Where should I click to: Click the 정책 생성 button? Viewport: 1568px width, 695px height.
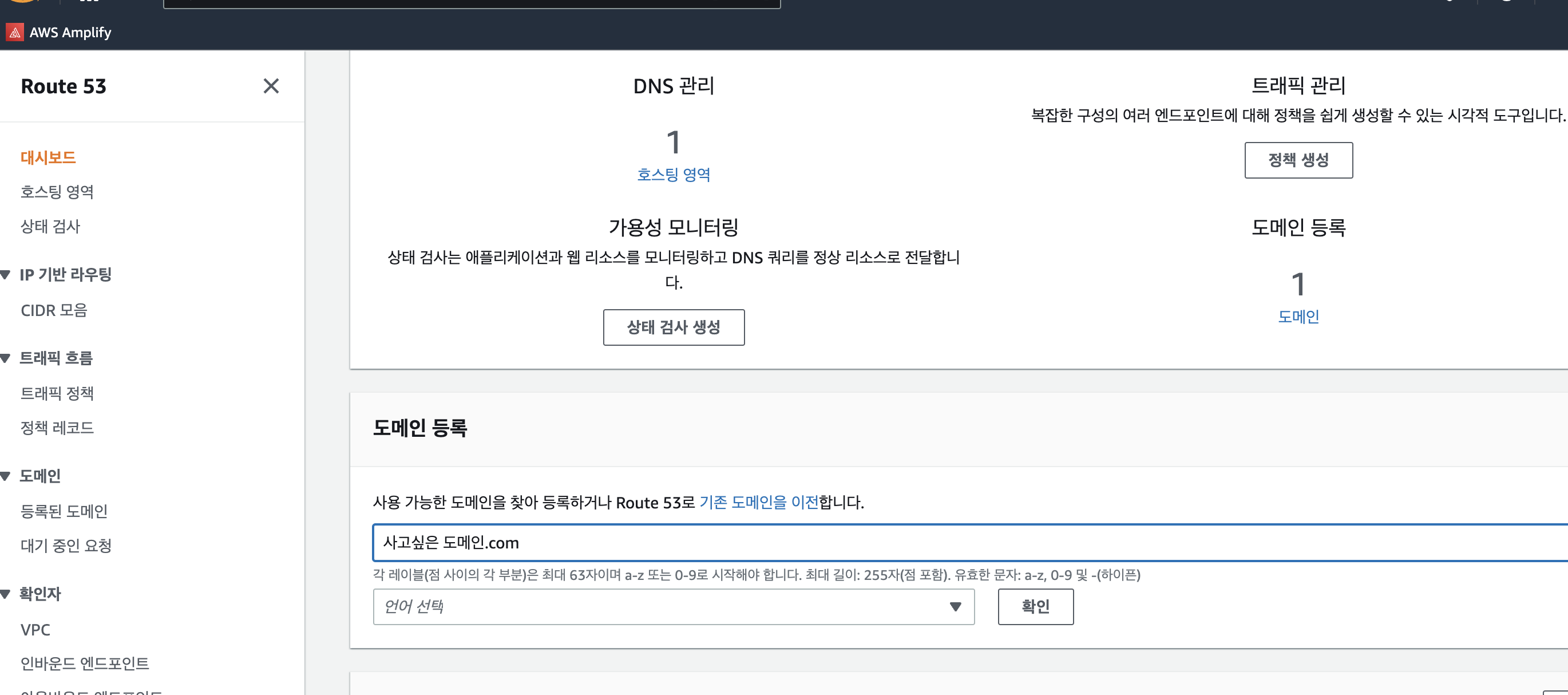tap(1298, 160)
